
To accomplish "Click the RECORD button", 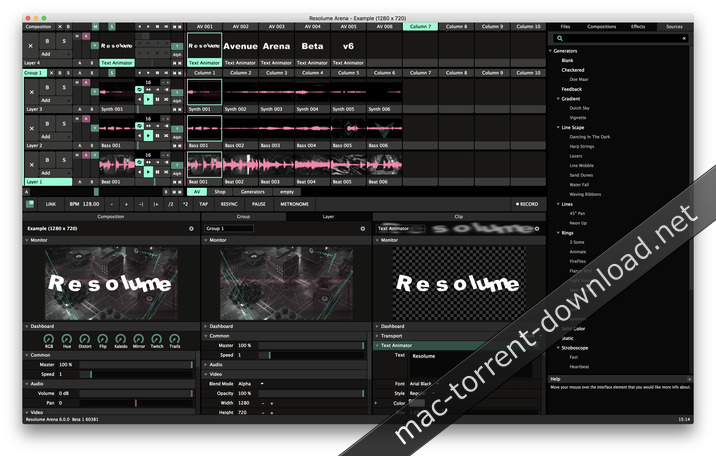I will coord(527,204).
